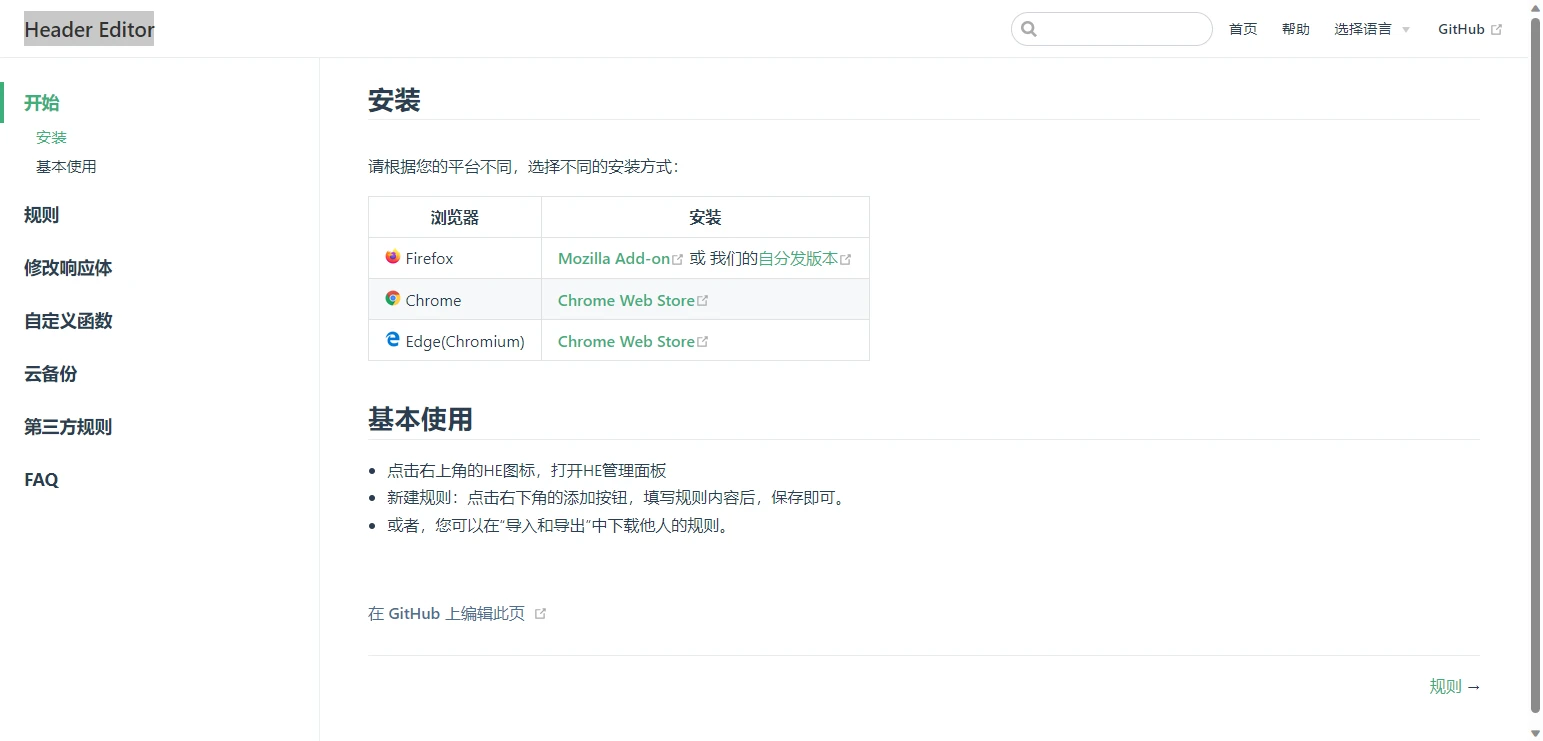
Task: Open 自定义函数 section in sidebar
Action: tap(68, 321)
